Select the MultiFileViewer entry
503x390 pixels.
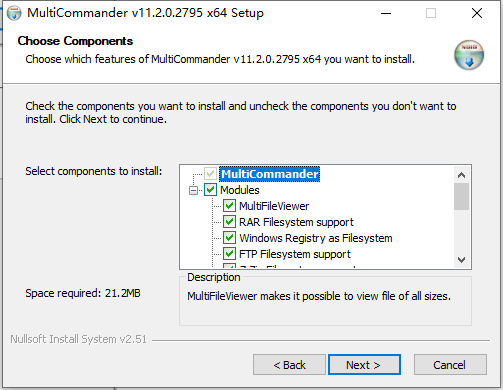point(274,206)
